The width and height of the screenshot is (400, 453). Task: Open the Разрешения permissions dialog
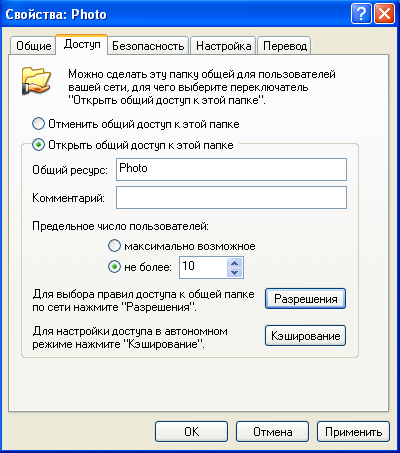click(305, 299)
